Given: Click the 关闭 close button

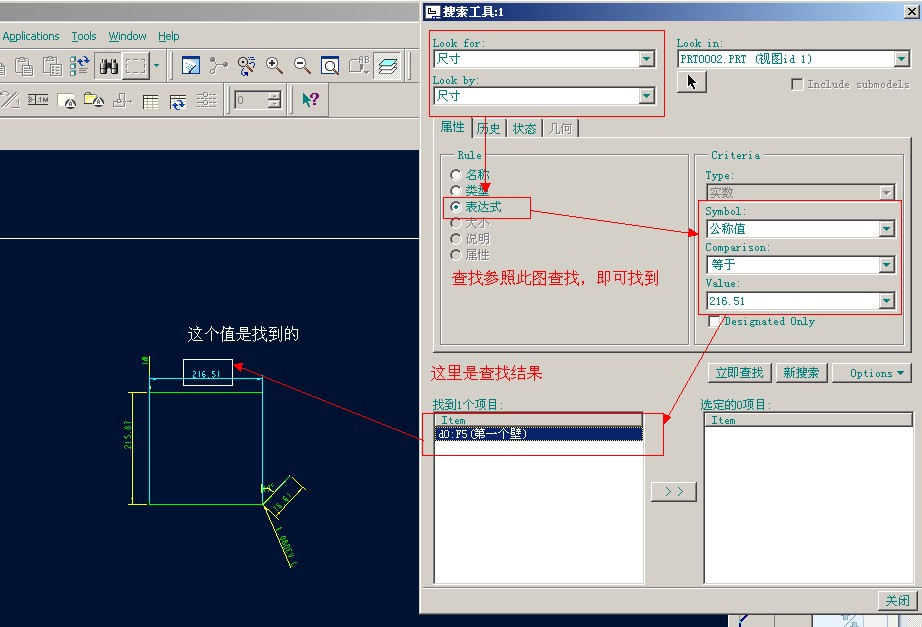Looking at the screenshot, I should point(898,601).
